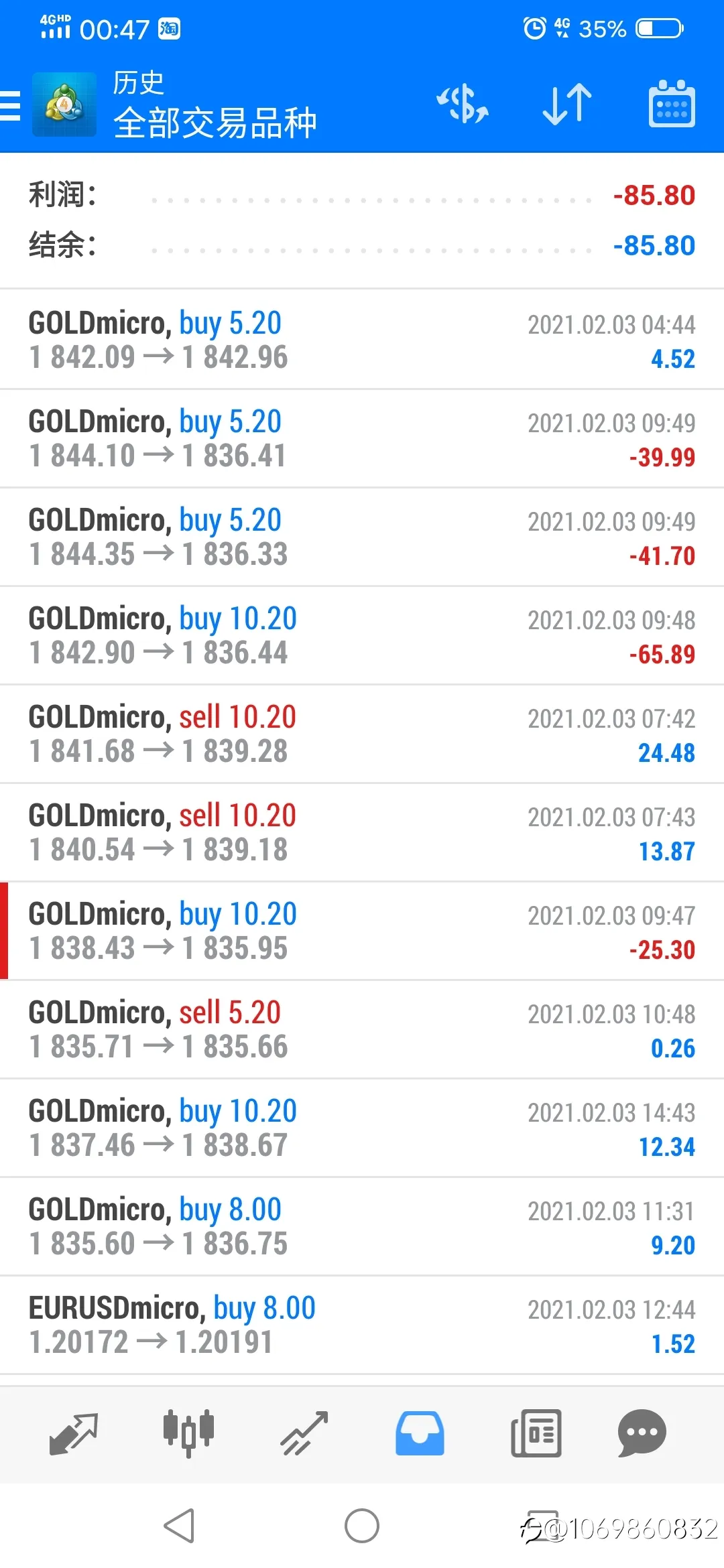Switch to the Quotes tab icon
The image size is (724, 1568).
click(x=74, y=1434)
